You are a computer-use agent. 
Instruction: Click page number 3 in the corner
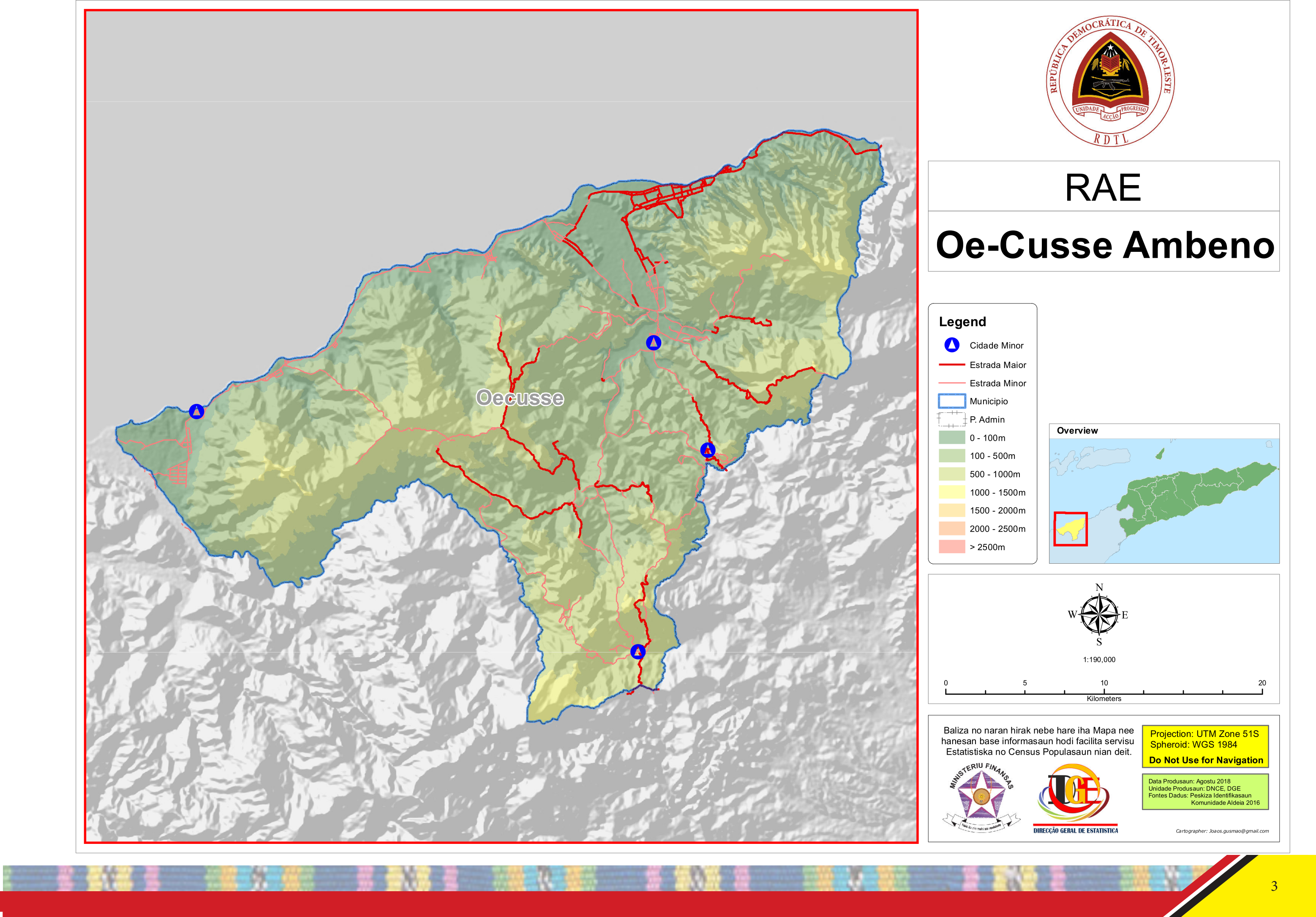[x=1274, y=886]
